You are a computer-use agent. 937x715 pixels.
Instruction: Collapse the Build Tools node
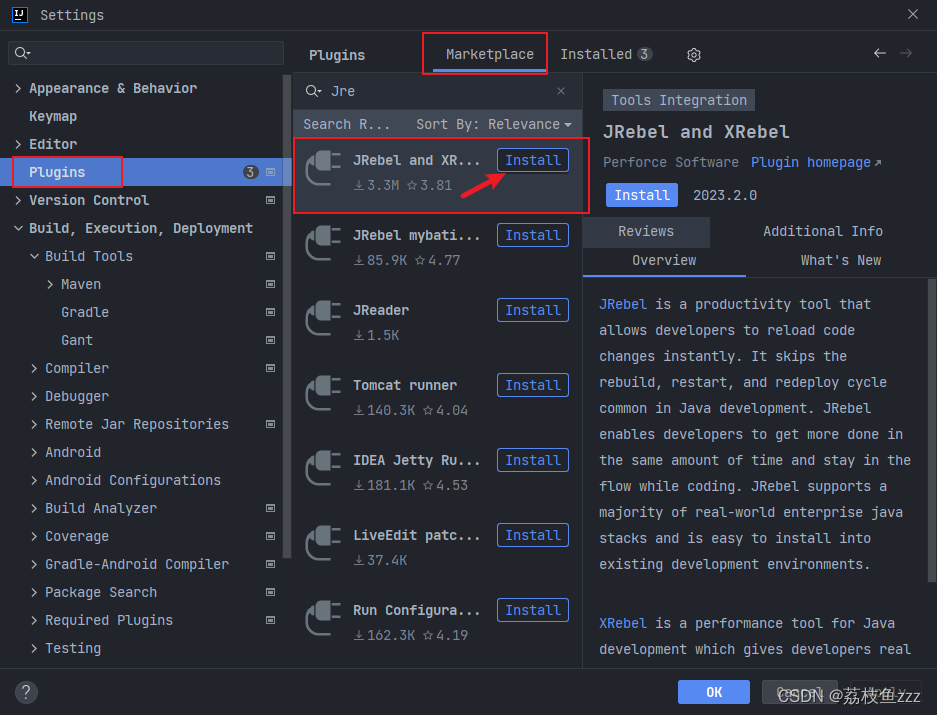point(34,256)
